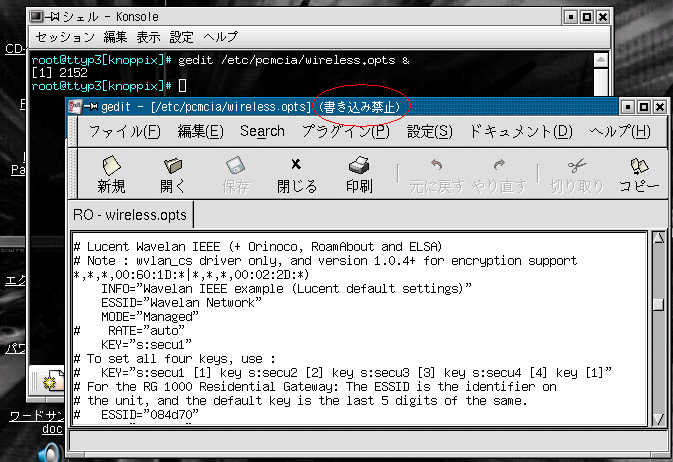Click the pin icon in gedit title bar

pyautogui.click(x=91, y=106)
